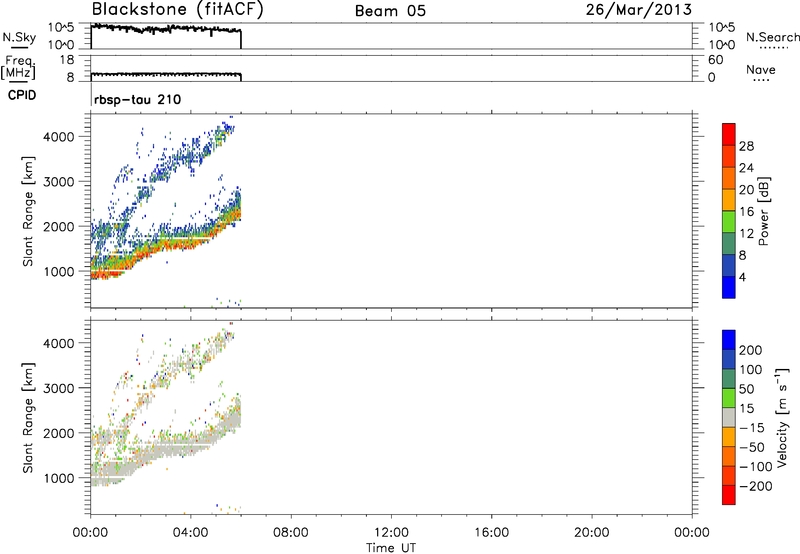The height and width of the screenshot is (554, 800).
Task: Click the 2000 tick on the velocity panel
Action: 58,433
